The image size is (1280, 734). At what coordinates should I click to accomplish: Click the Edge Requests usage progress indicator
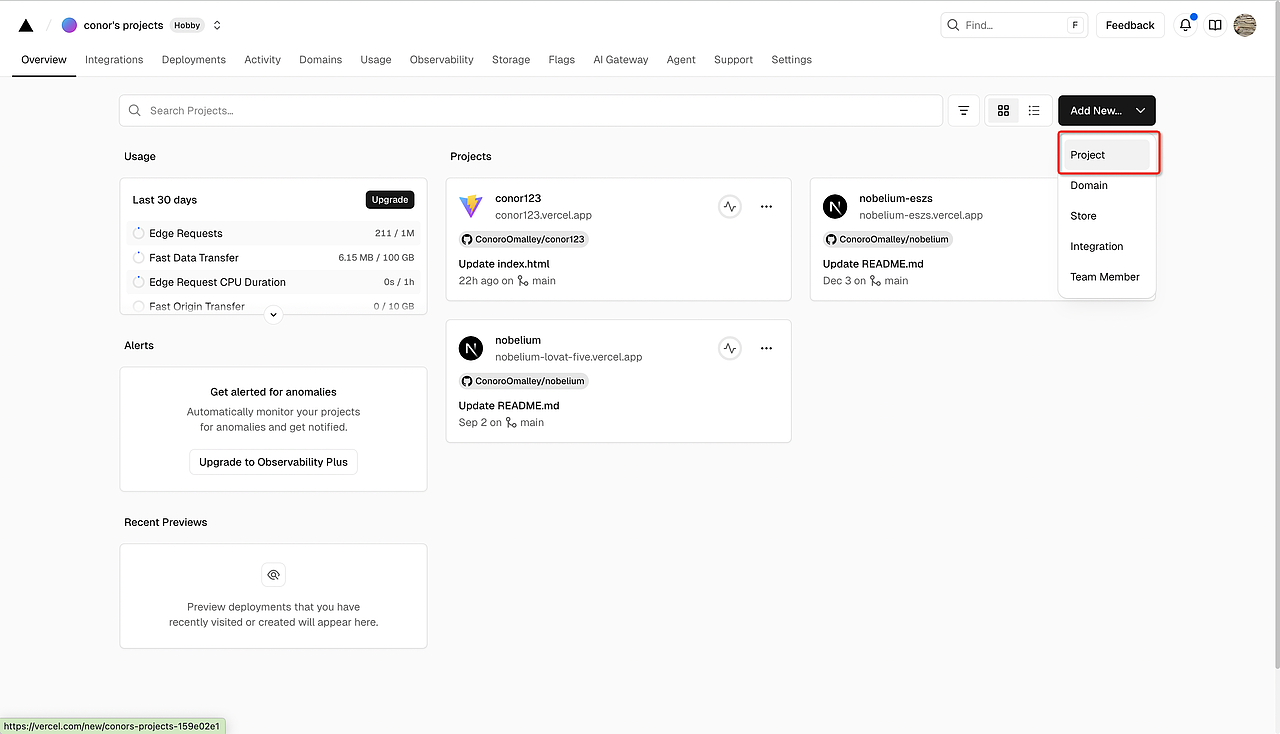click(x=137, y=233)
